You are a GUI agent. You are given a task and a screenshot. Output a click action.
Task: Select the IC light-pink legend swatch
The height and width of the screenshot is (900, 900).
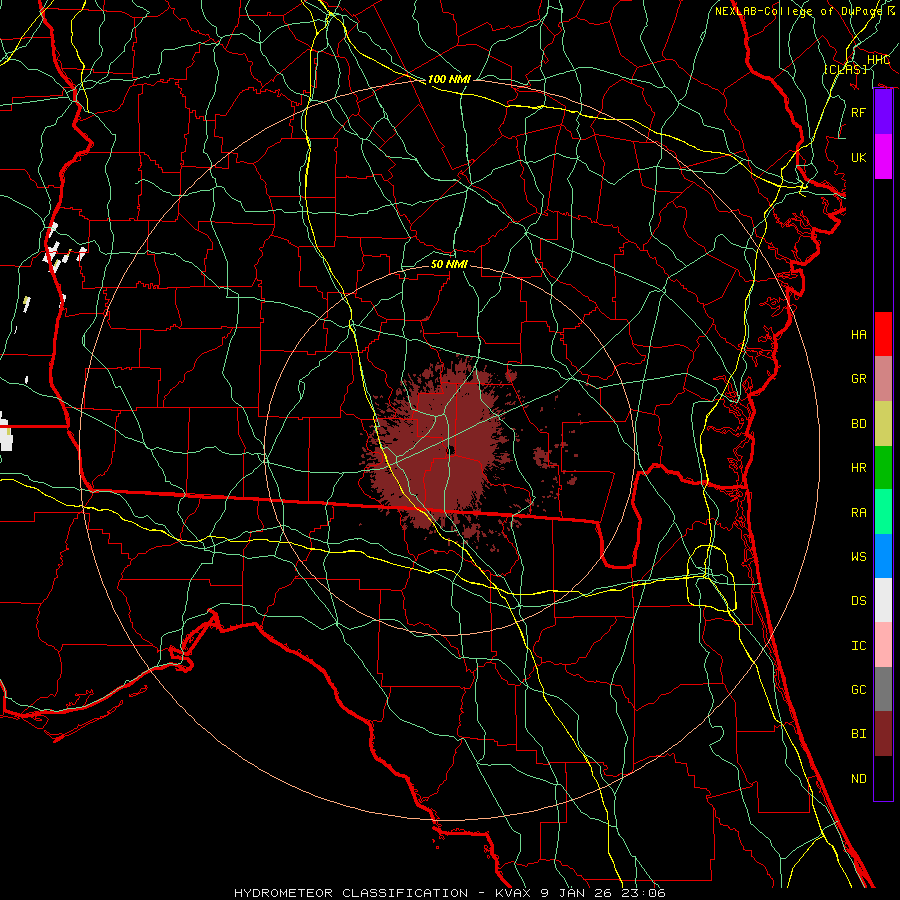click(x=883, y=645)
